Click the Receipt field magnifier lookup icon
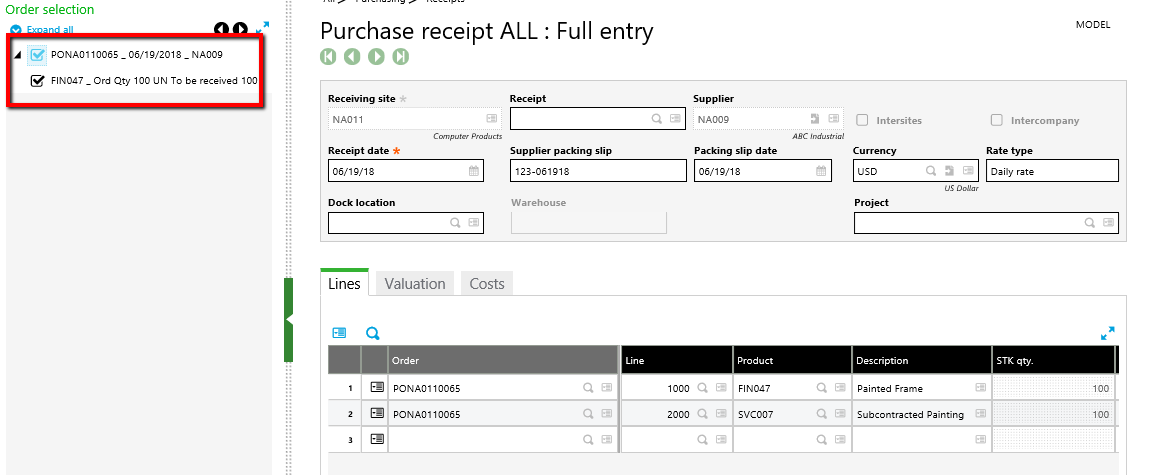 click(x=657, y=119)
